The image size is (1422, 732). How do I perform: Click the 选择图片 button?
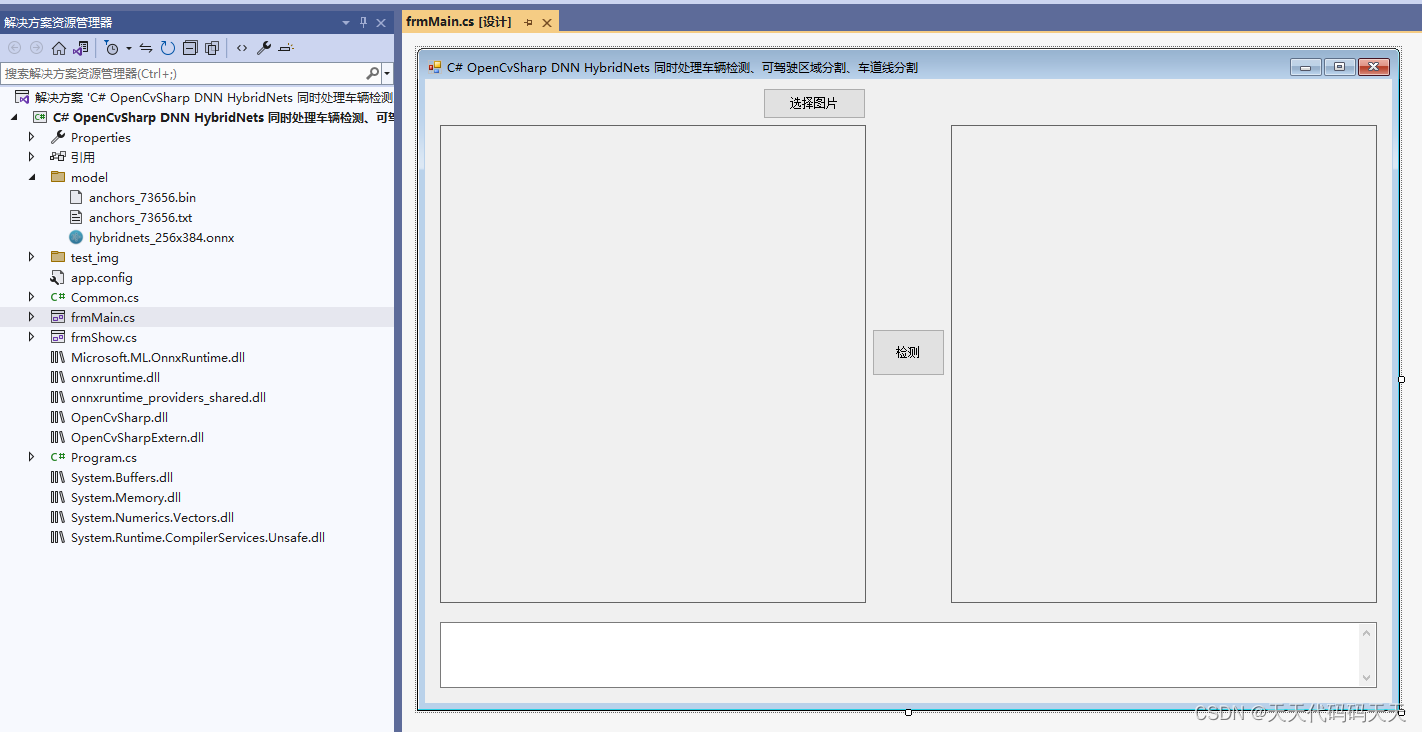point(813,103)
